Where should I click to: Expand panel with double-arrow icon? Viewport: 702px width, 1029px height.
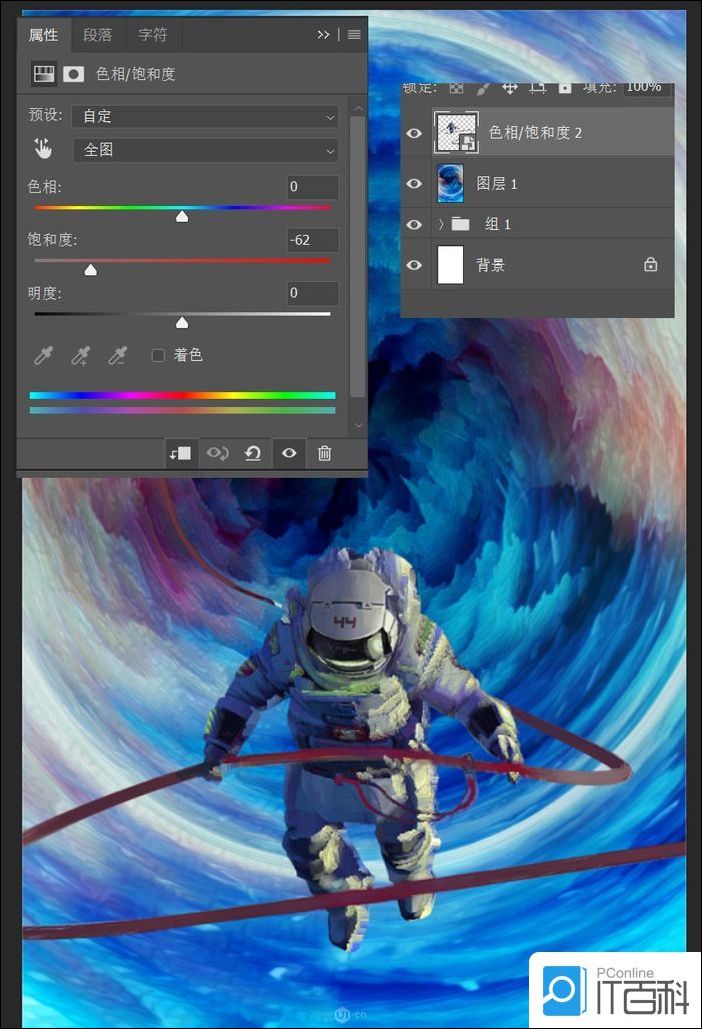point(323,35)
